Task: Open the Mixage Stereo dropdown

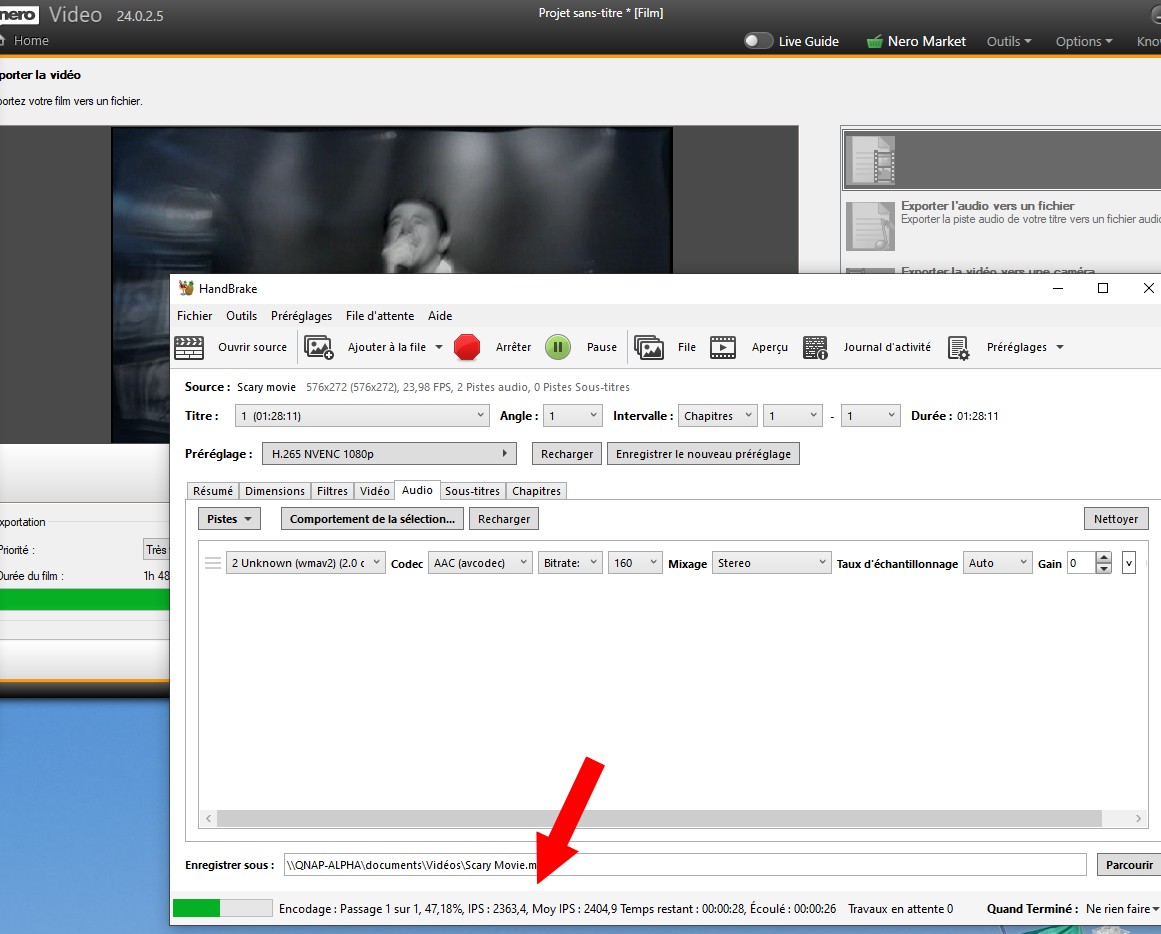Action: (x=770, y=563)
